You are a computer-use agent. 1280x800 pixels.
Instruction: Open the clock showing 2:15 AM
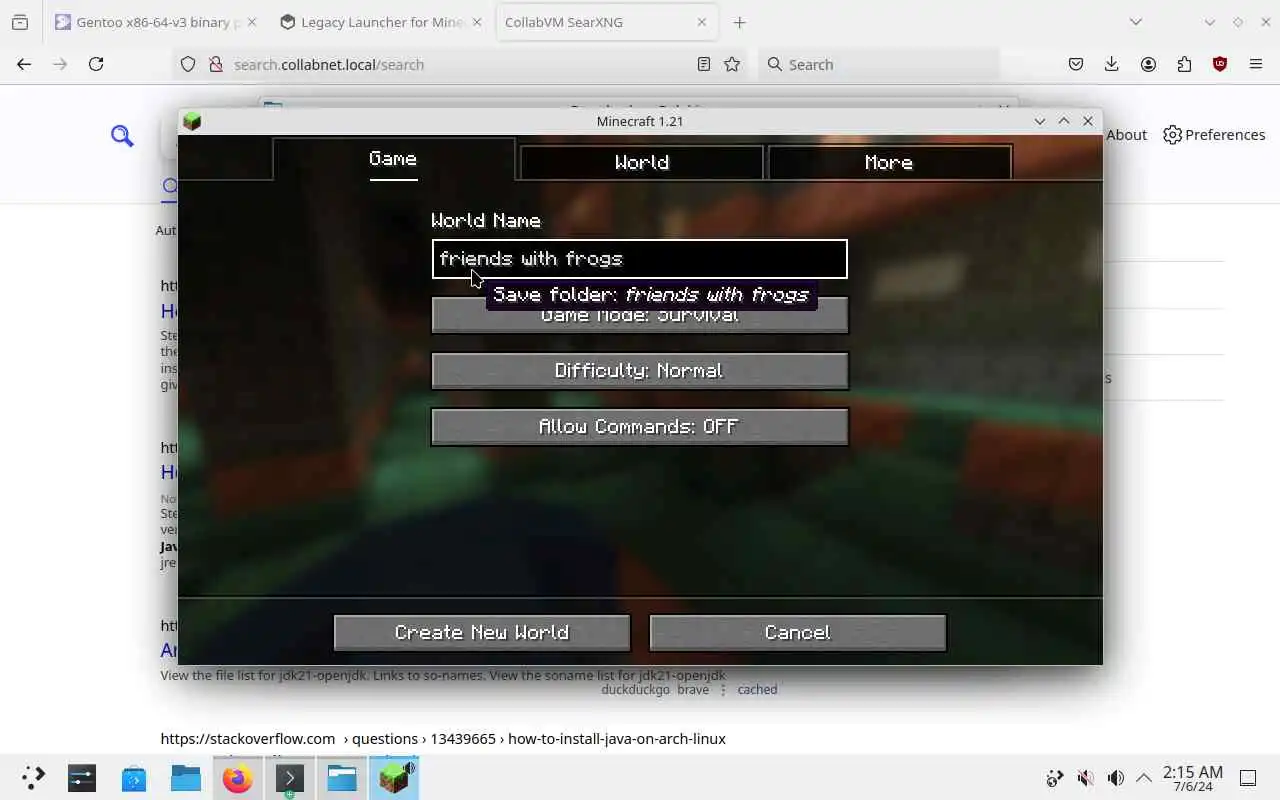[x=1192, y=778]
